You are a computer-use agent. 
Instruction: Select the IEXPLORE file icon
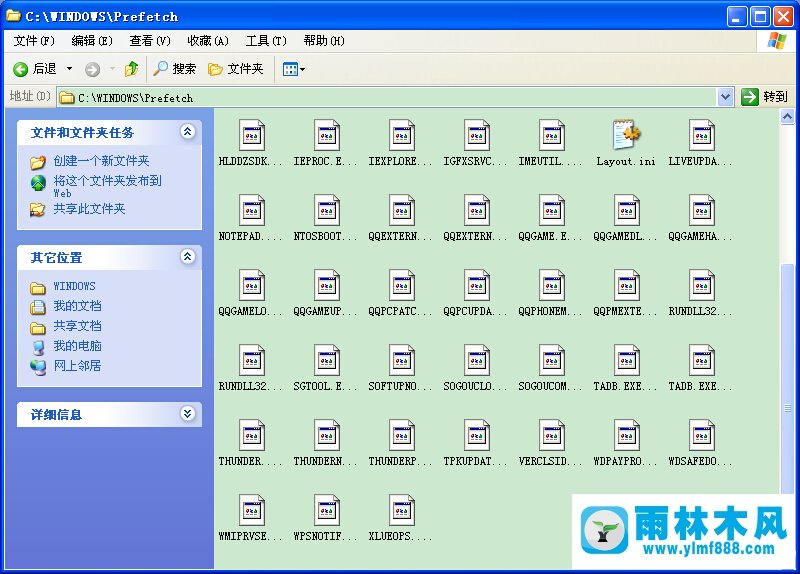click(402, 135)
